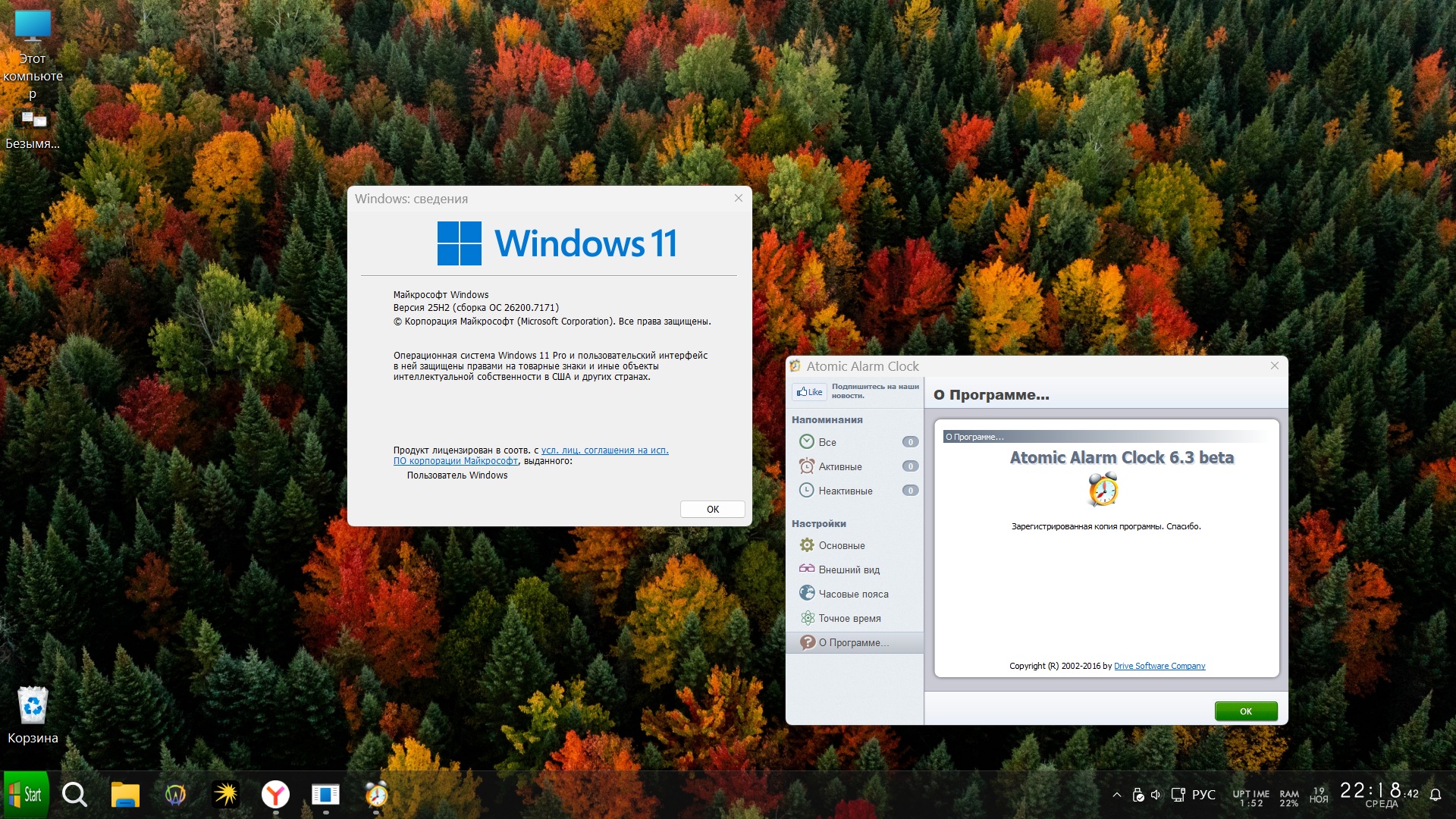Click the Facebook Like button
Image resolution: width=1456 pixels, height=819 pixels.
point(809,392)
